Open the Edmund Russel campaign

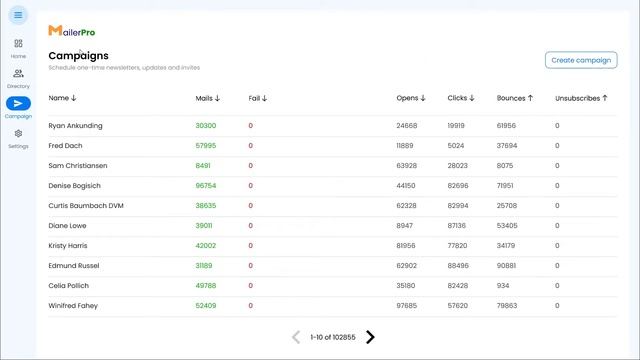(74, 266)
